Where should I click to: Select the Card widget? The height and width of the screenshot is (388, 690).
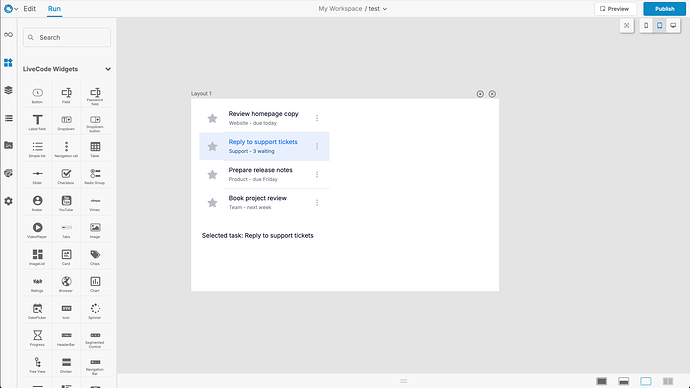(x=66, y=257)
